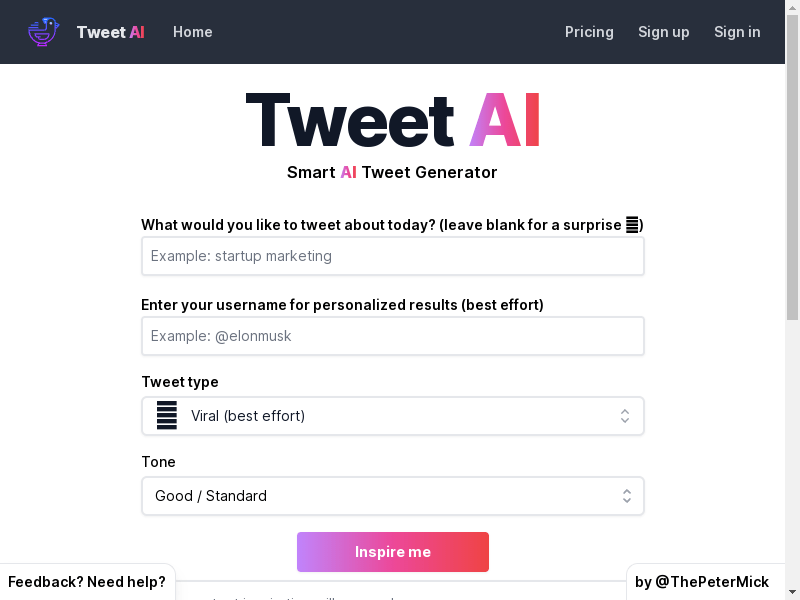The image size is (800, 600).
Task: Open the Sign up page
Action: pyautogui.click(x=663, y=32)
